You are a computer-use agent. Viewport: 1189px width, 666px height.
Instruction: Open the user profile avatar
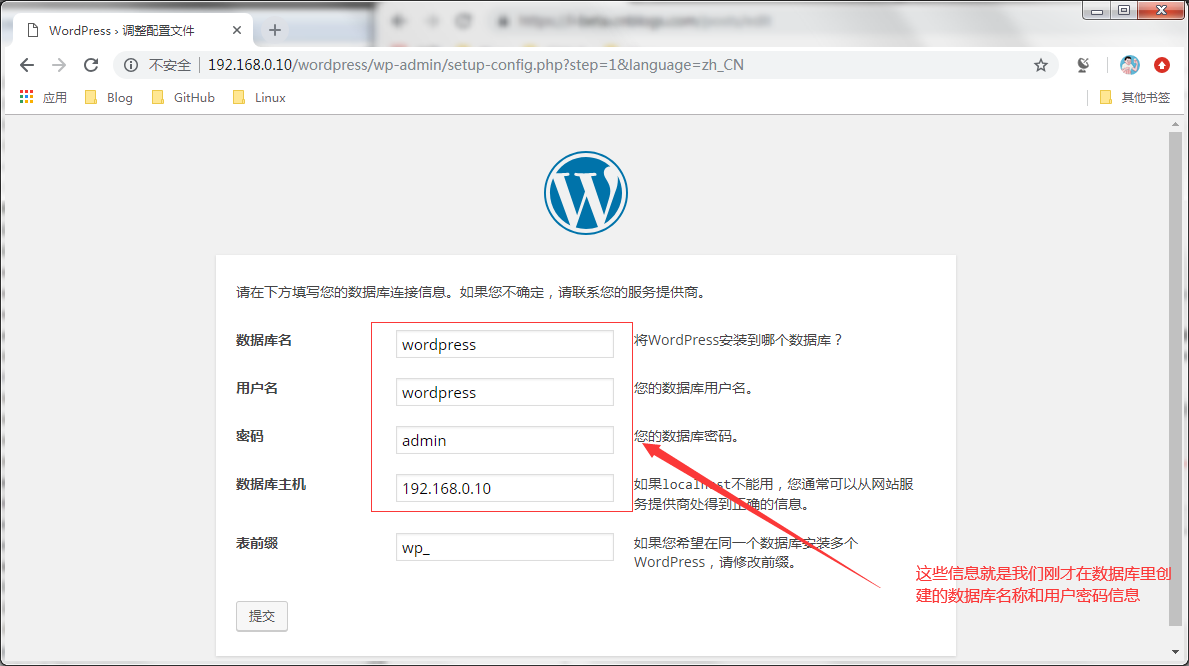[x=1129, y=65]
